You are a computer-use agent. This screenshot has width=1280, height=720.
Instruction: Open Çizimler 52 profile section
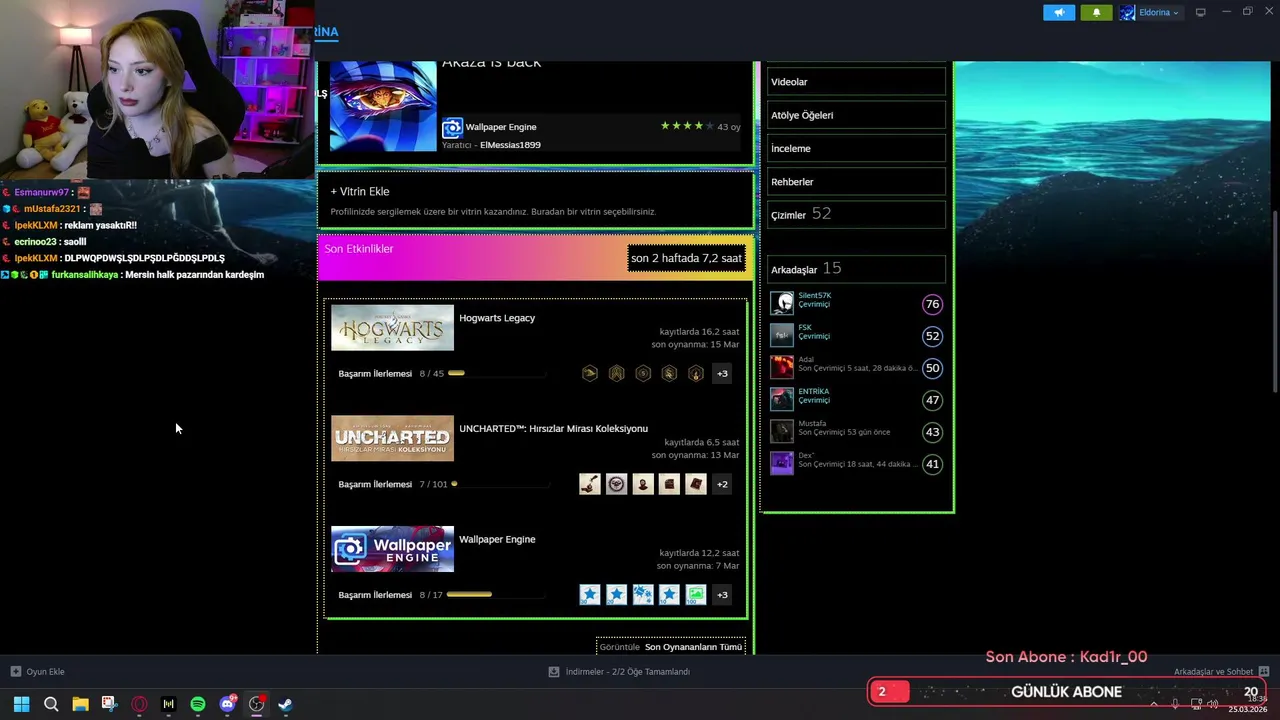coord(856,215)
